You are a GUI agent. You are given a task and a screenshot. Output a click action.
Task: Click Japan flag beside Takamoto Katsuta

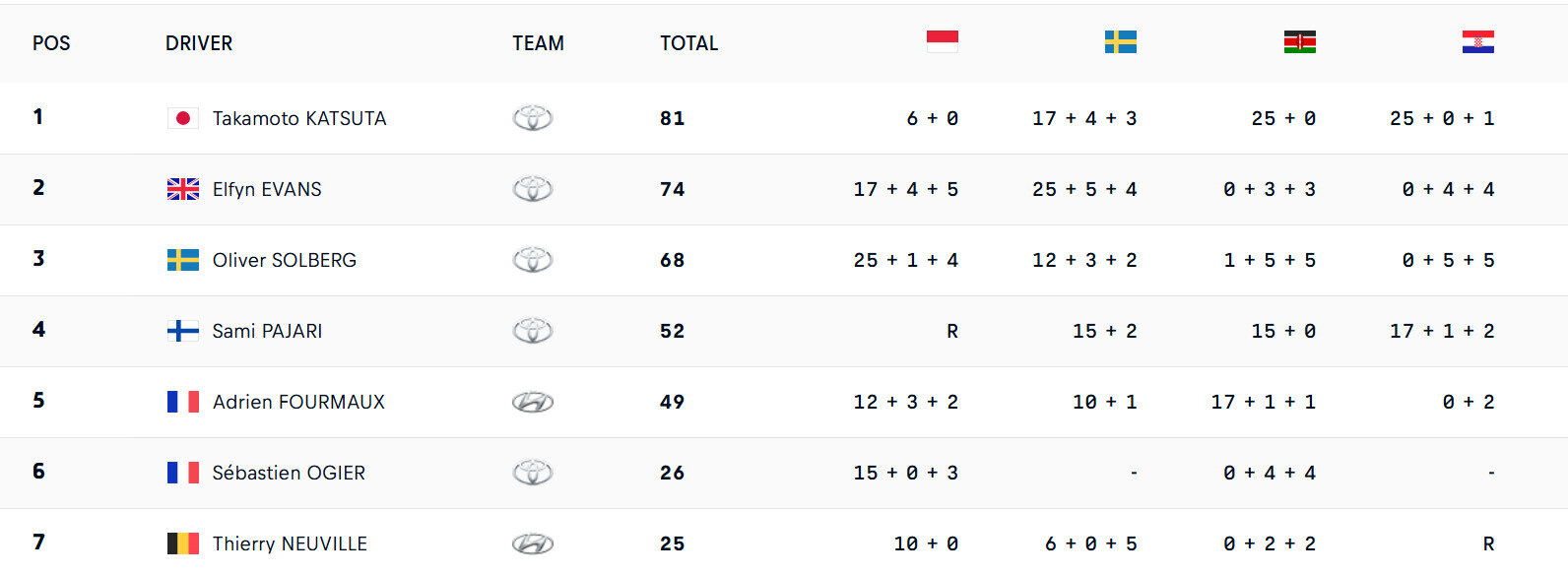(183, 118)
